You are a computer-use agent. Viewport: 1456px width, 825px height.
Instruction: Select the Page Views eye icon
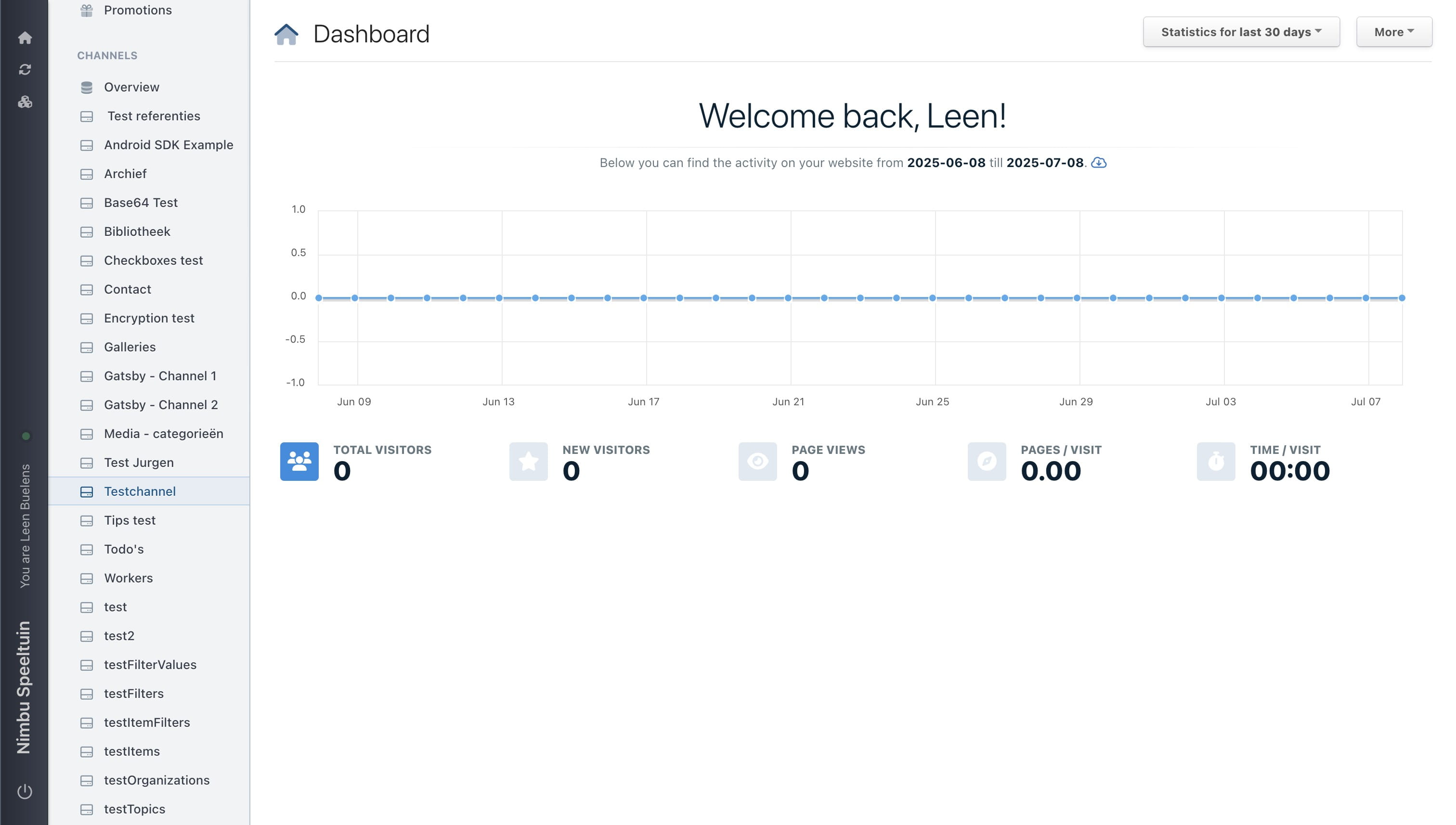(757, 461)
